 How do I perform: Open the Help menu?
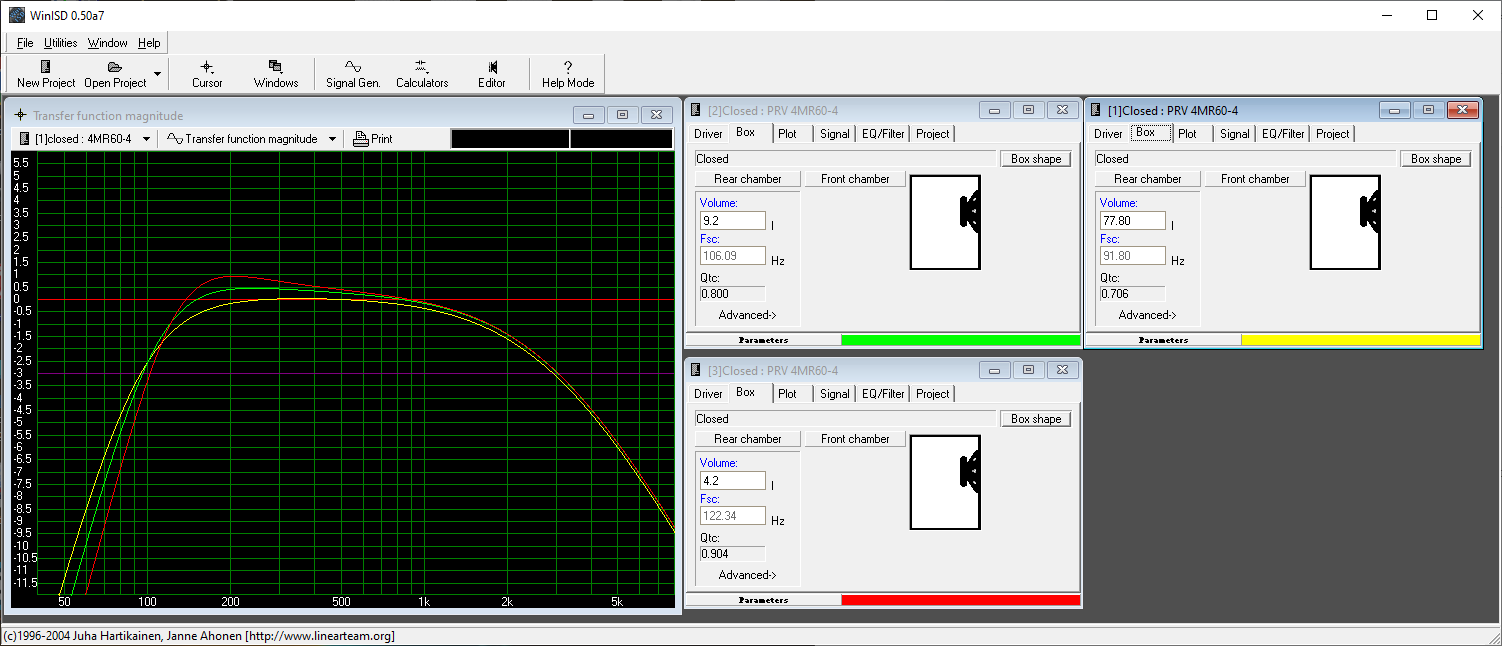pos(149,43)
